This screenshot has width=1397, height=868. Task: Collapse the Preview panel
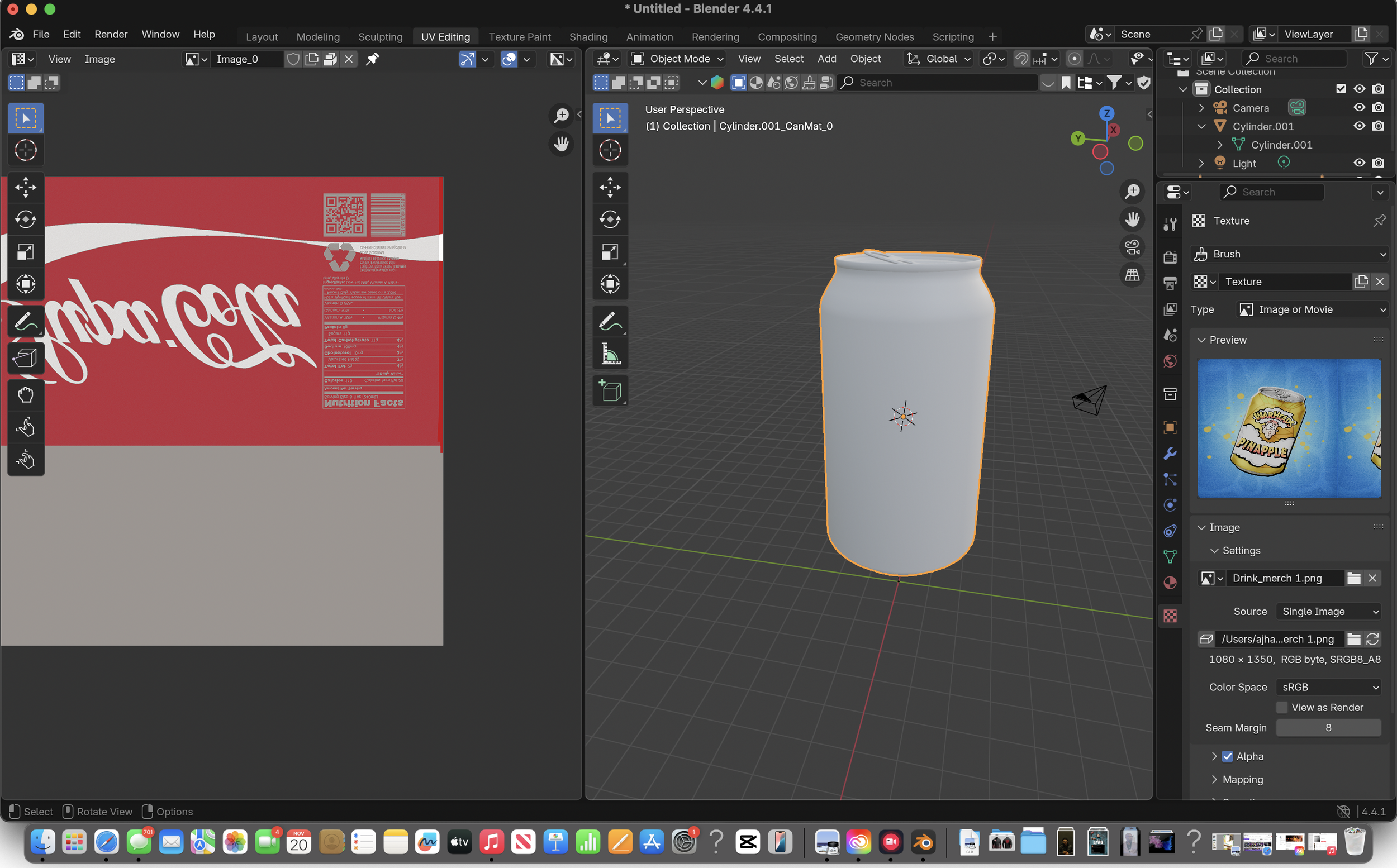pos(1201,340)
